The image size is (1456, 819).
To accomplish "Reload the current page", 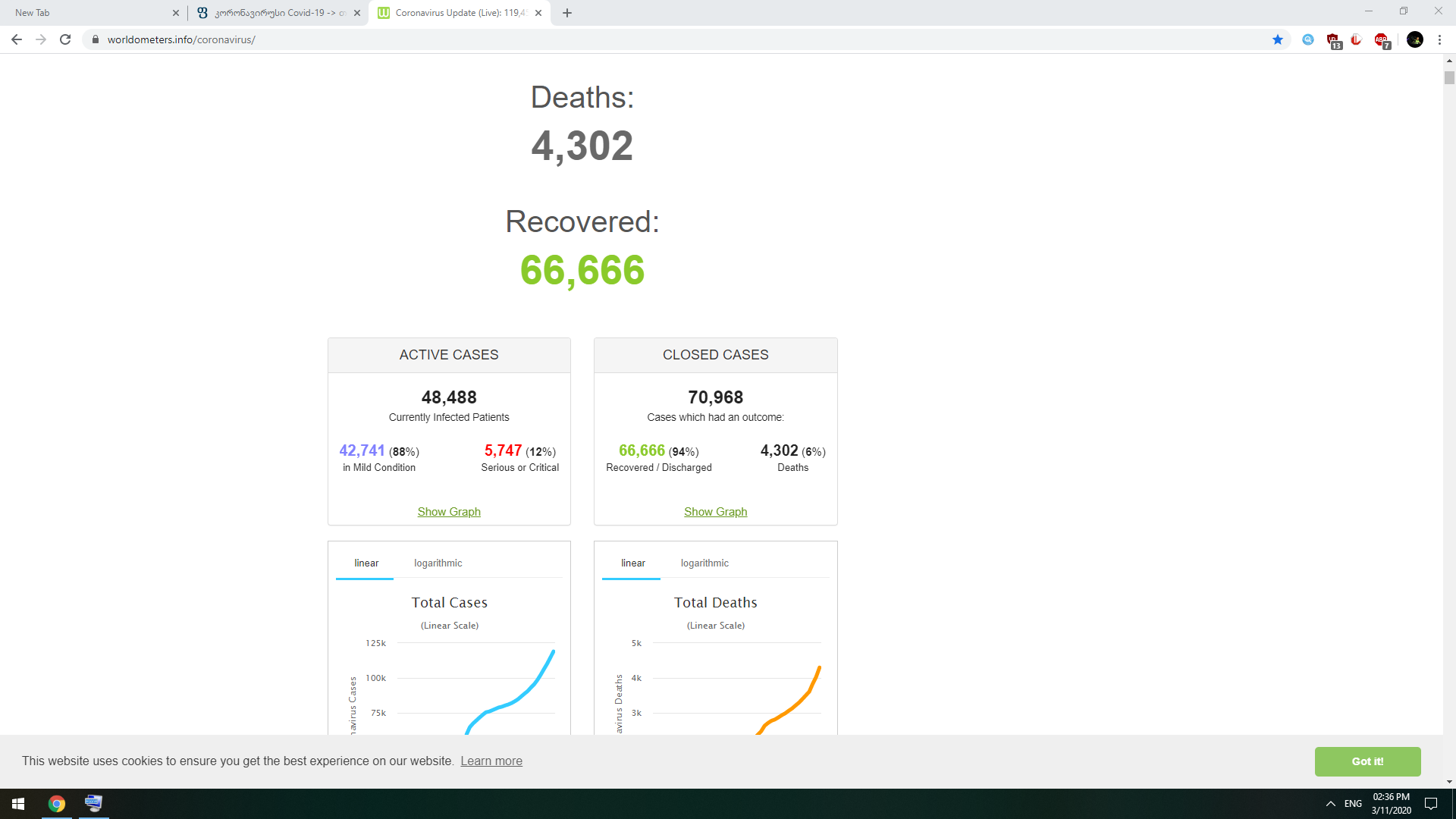I will [65, 39].
